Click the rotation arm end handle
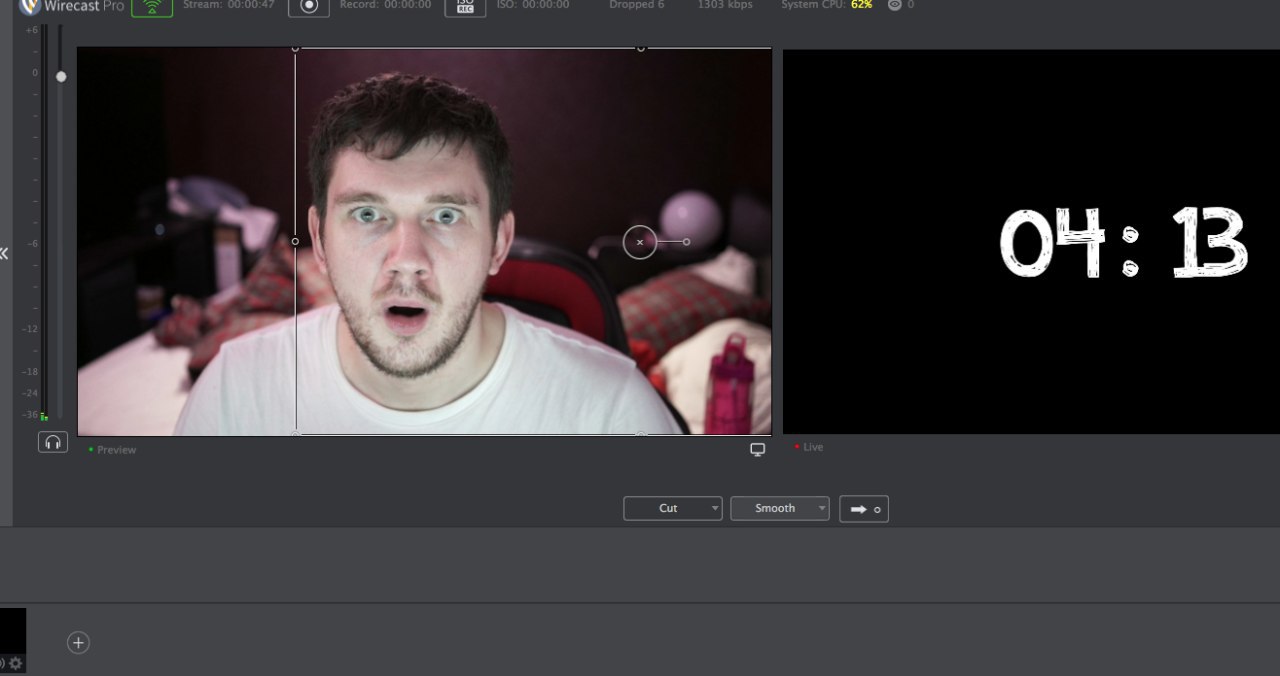This screenshot has height=676, width=1280. (686, 241)
